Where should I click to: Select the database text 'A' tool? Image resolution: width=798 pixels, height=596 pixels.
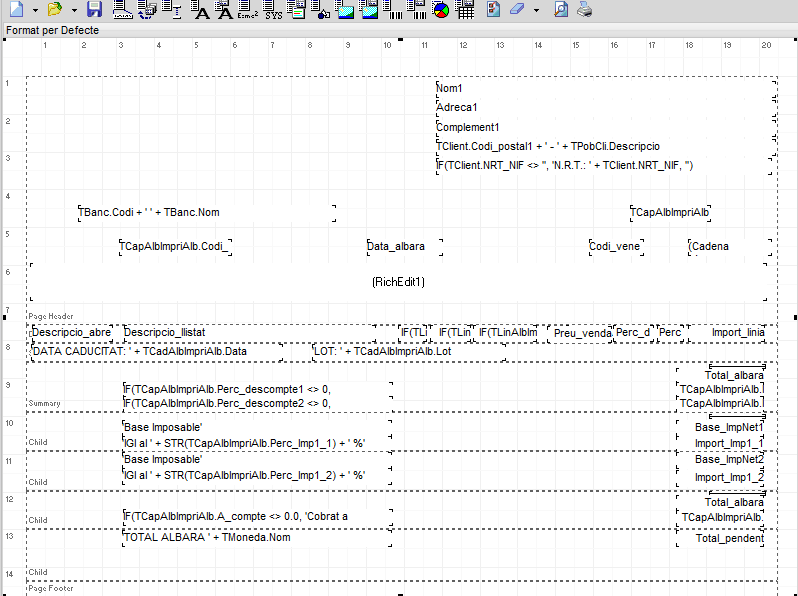(x=224, y=9)
